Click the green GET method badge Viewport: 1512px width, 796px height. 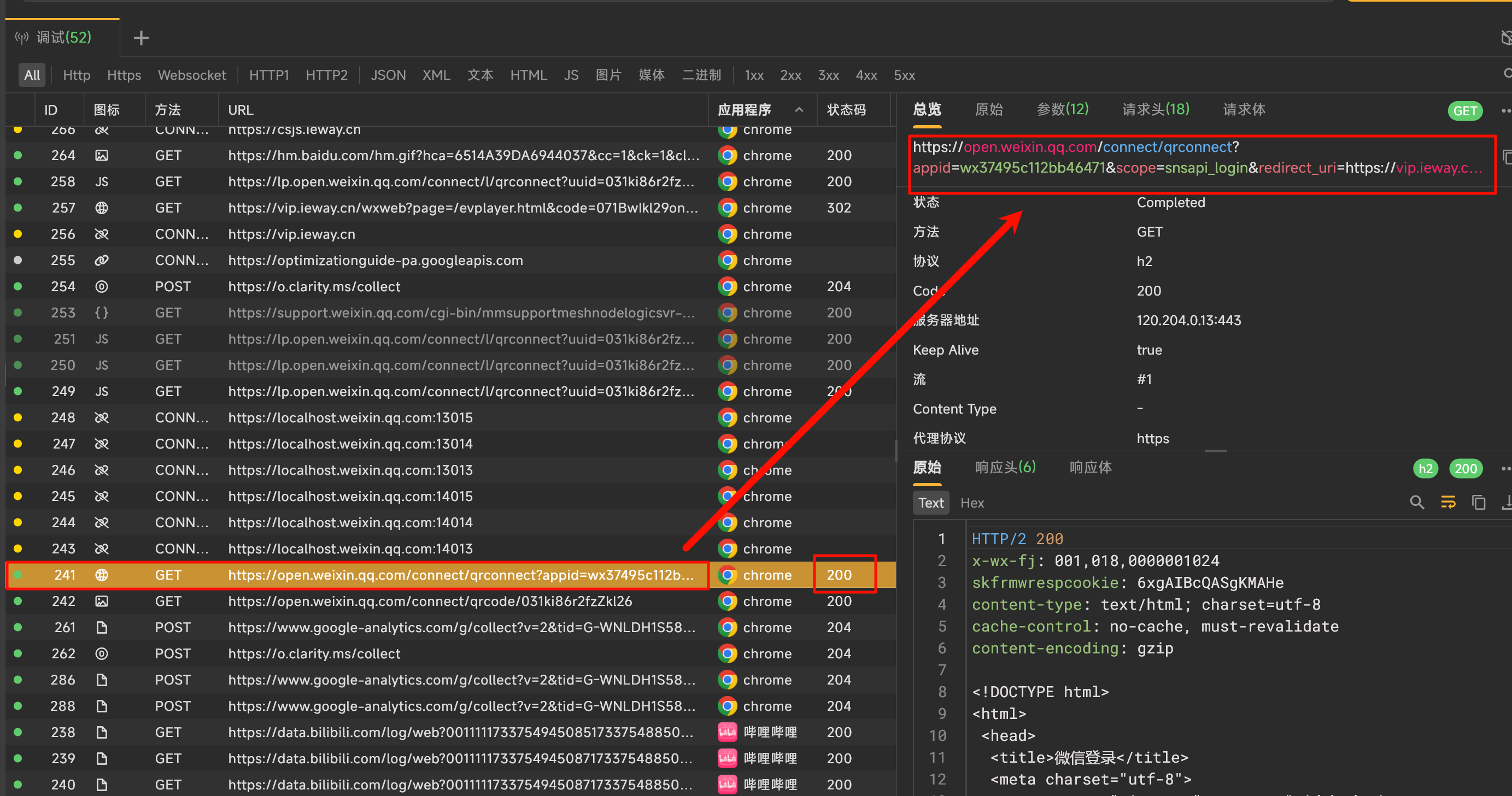point(1465,111)
